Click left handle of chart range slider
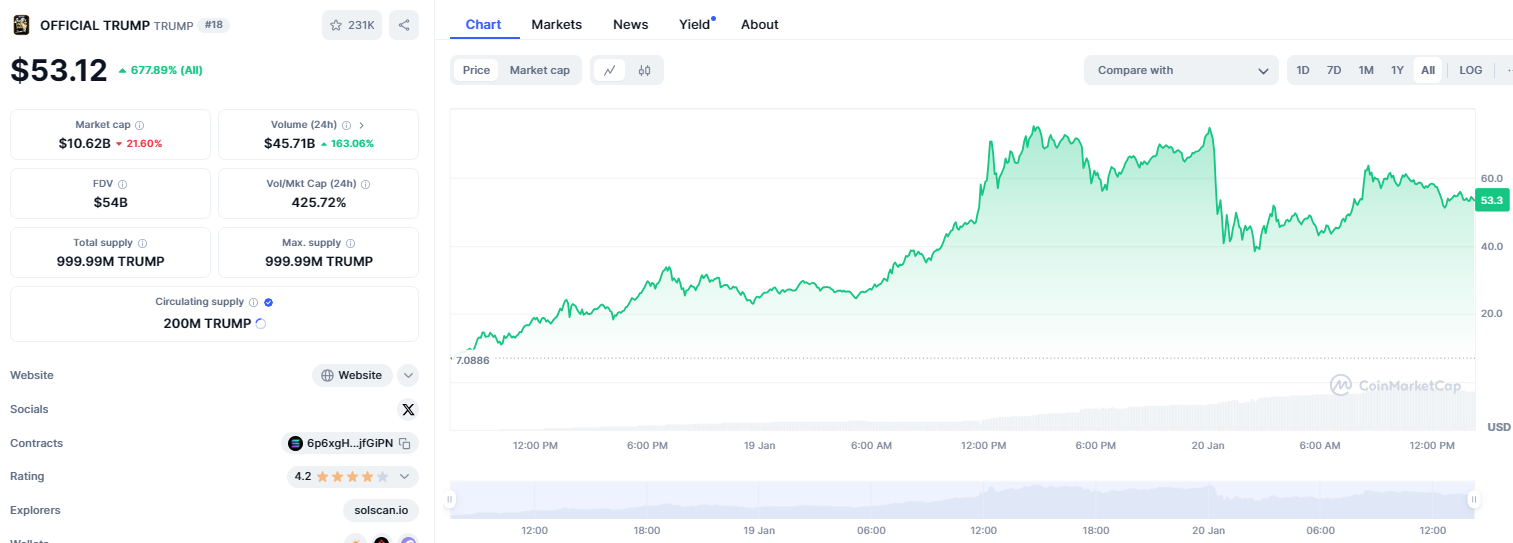The width and height of the screenshot is (1513, 543). 450,499
